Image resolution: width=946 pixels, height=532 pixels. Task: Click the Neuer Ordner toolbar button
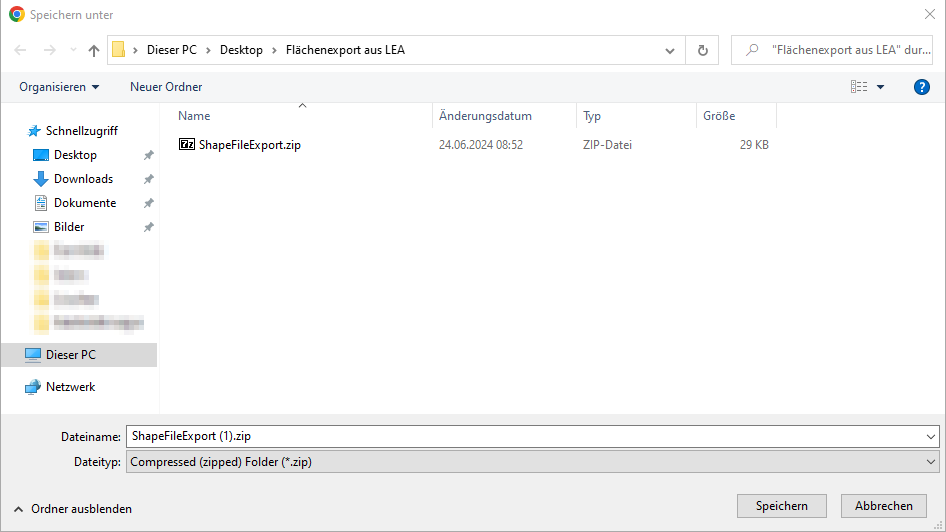pyautogui.click(x=166, y=87)
